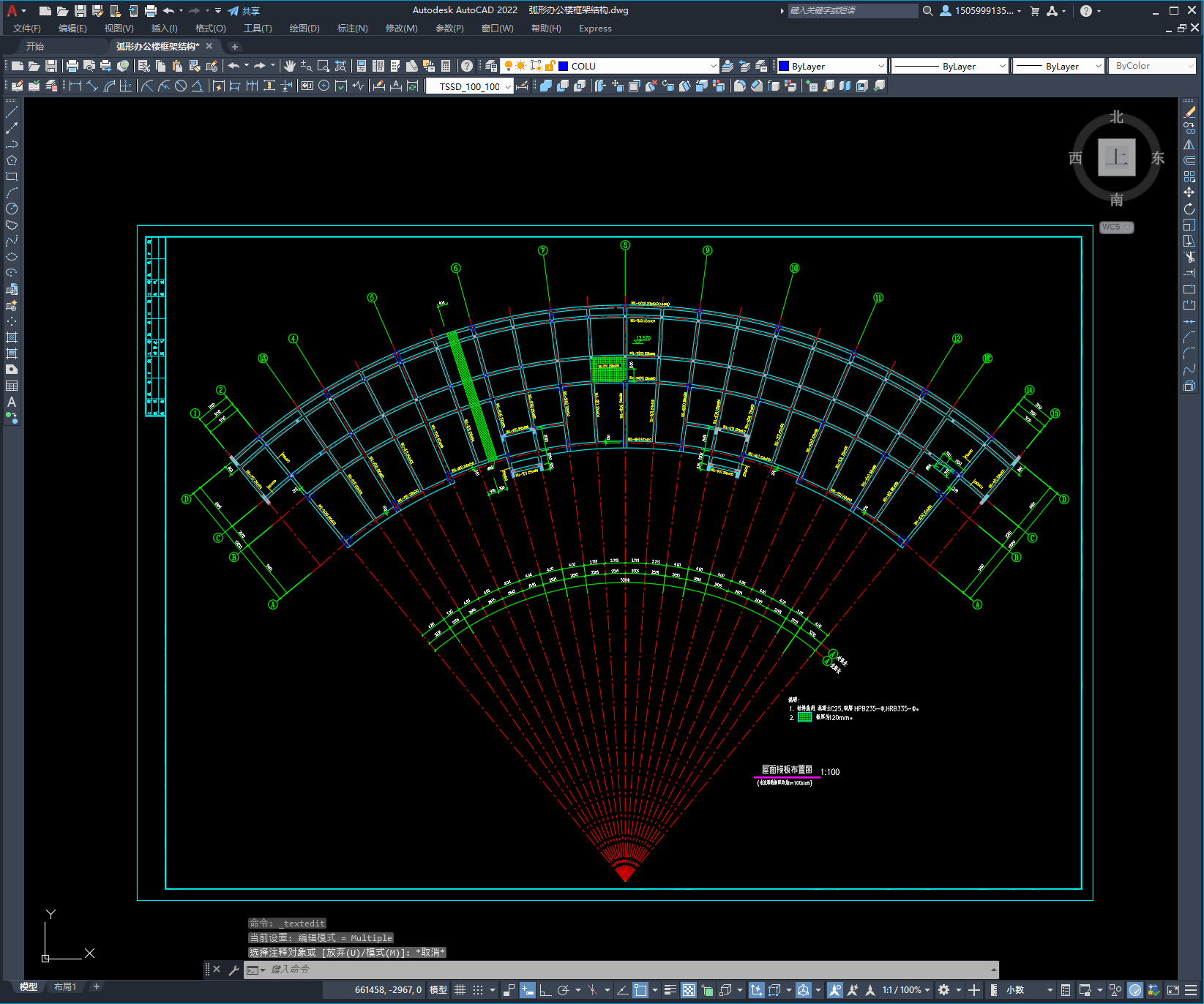Select the Multiline Text A tool
This screenshot has width=1204, height=1004.
click(12, 402)
